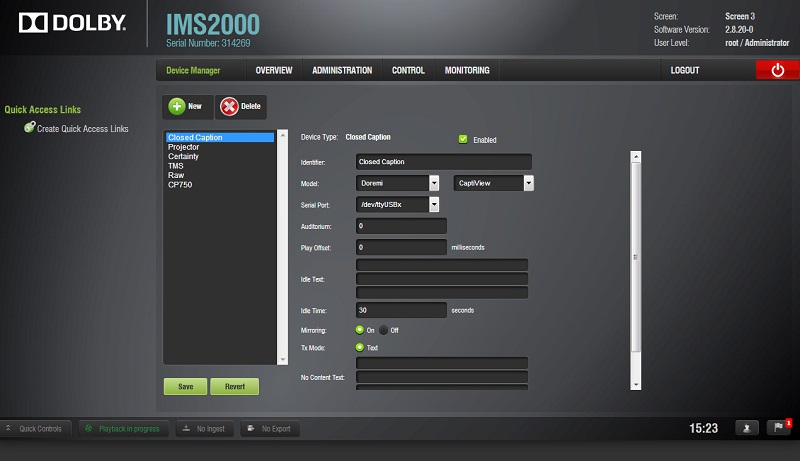Viewport: 800px width, 461px height.
Task: Select Closed Caption in device list
Action: tap(220, 137)
